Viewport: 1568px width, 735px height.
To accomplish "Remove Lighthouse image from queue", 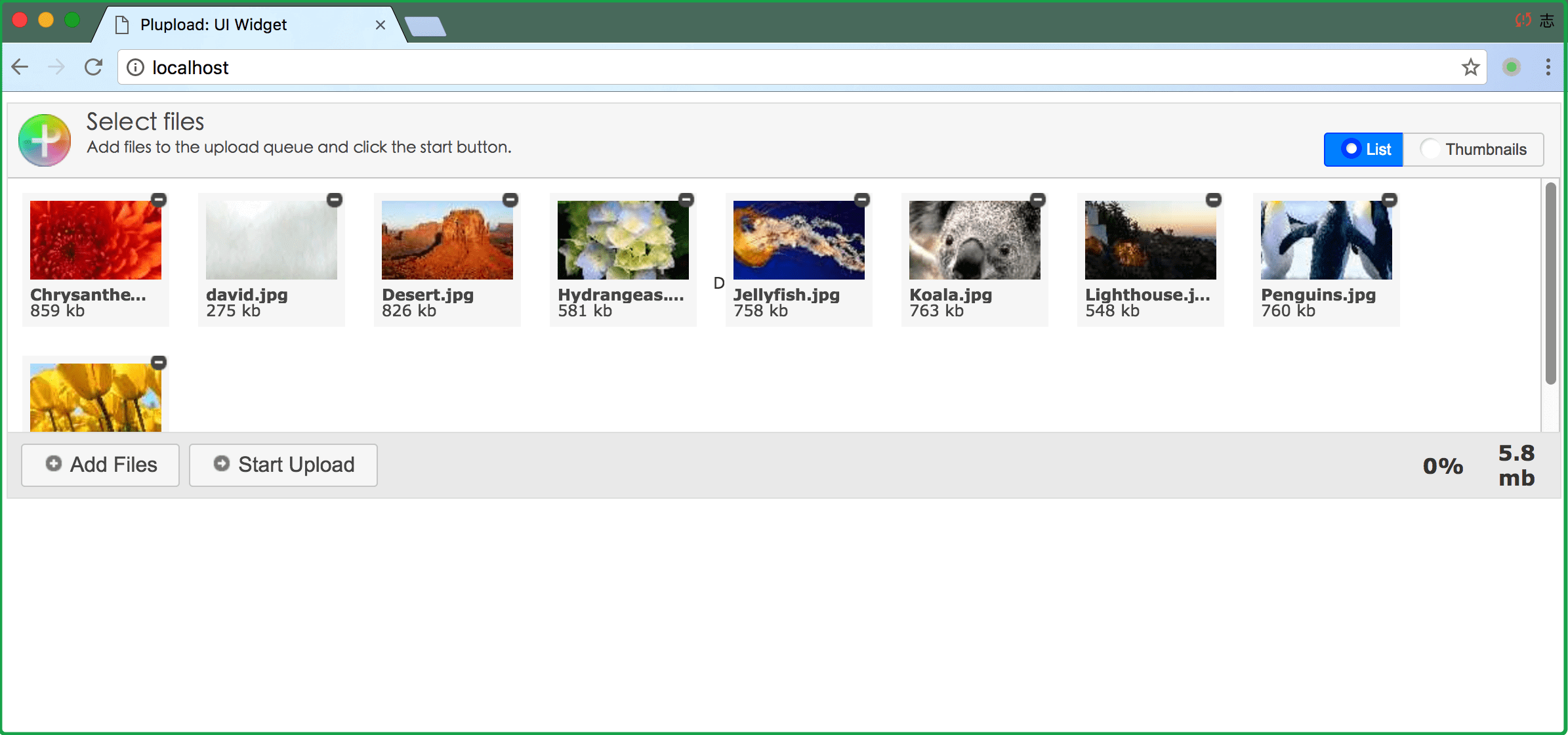I will [1214, 199].
